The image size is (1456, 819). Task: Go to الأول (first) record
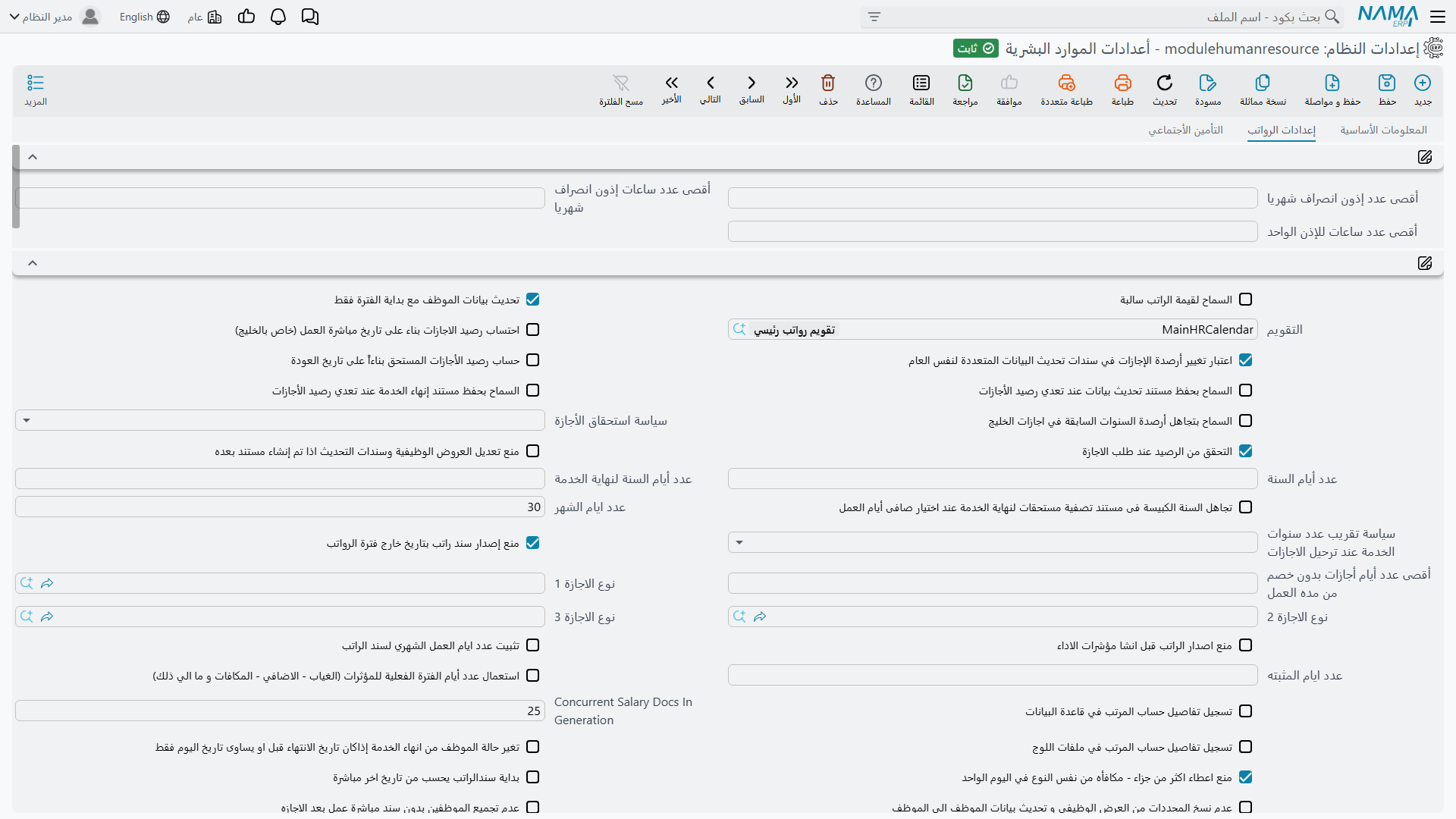(792, 83)
